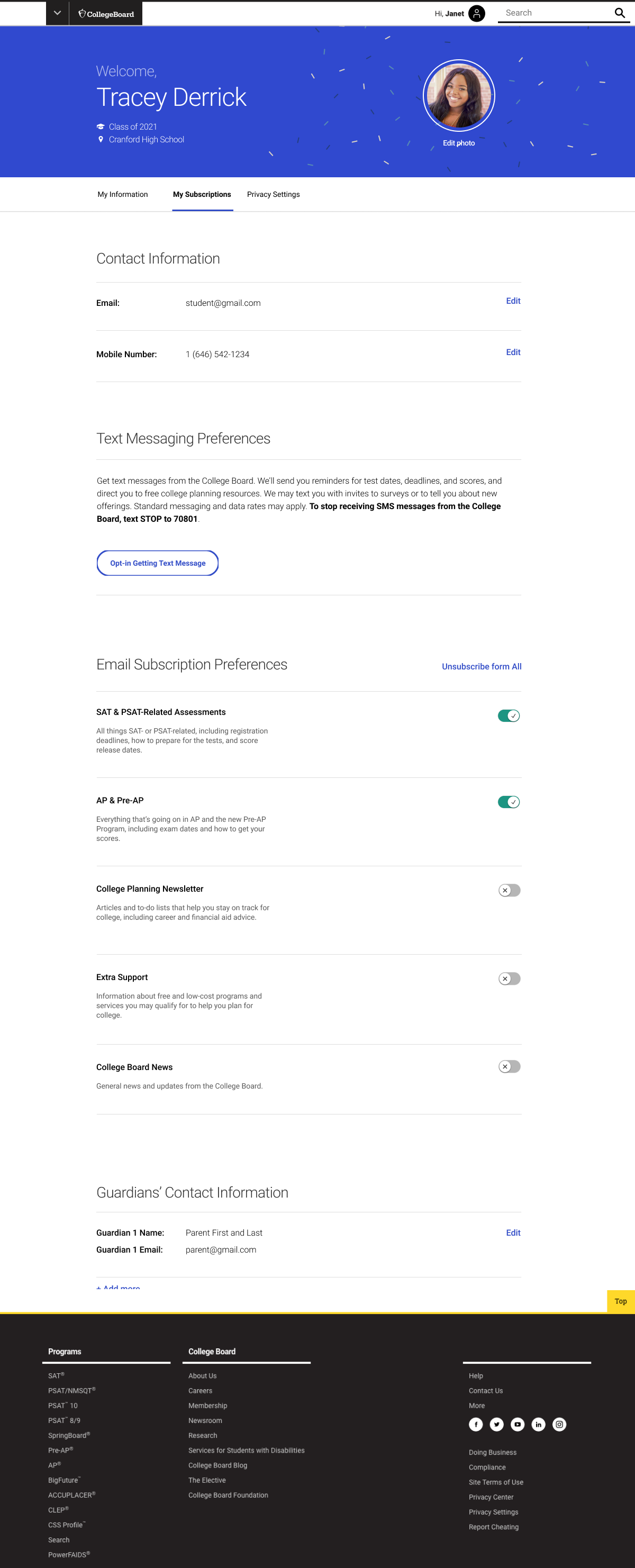Click Unsubscribe form All link
The height and width of the screenshot is (1568, 635).
tap(482, 667)
